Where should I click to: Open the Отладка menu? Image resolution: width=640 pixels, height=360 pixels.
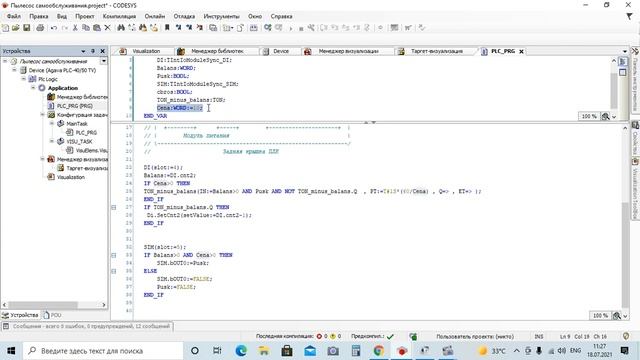[x=184, y=16]
